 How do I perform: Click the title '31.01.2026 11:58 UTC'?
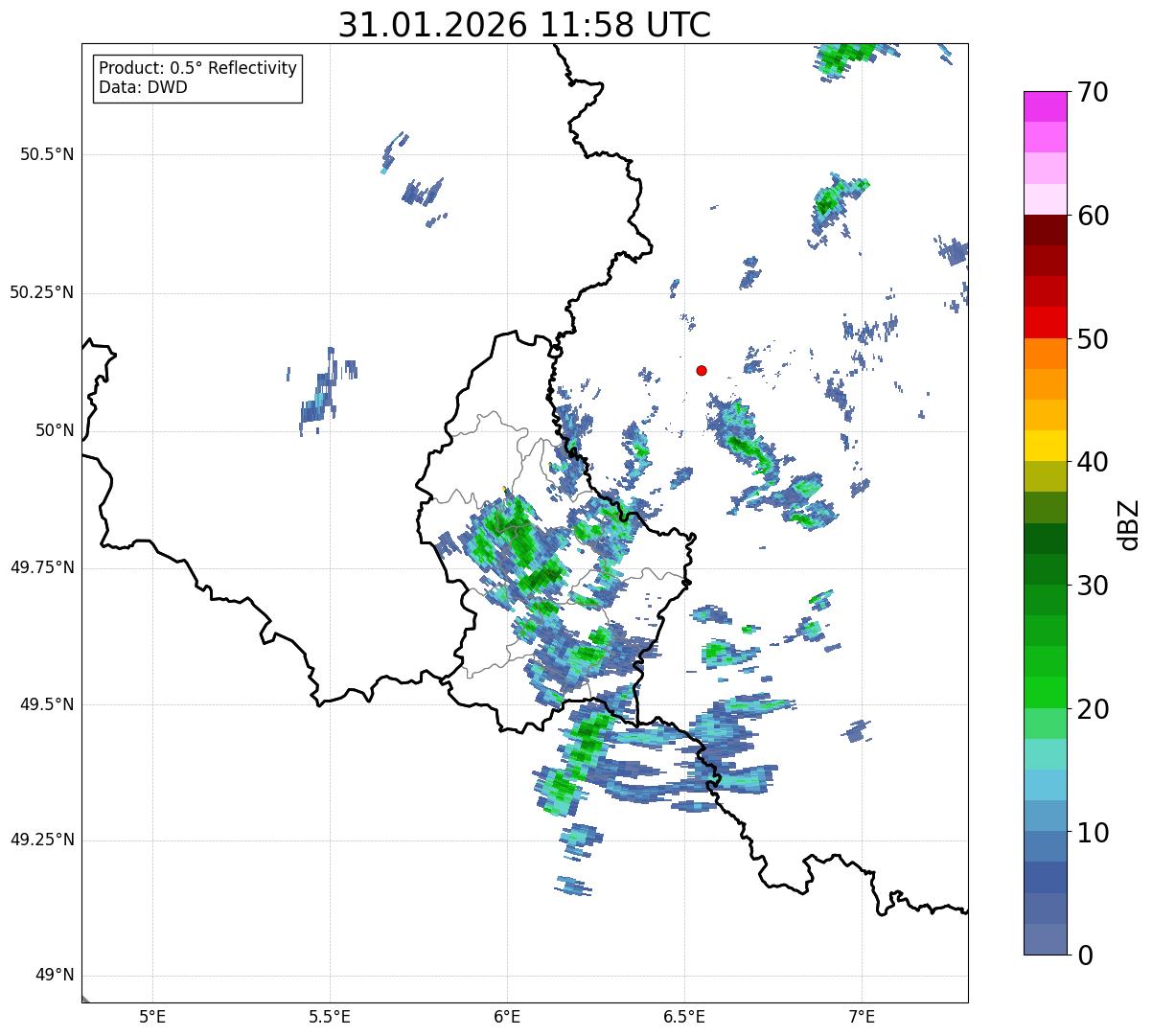(x=524, y=25)
